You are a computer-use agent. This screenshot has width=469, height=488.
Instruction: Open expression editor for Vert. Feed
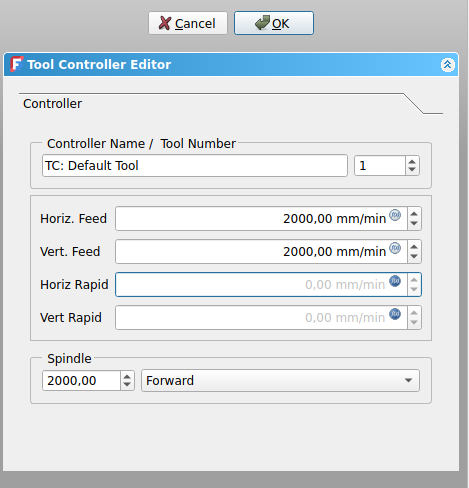click(395, 248)
